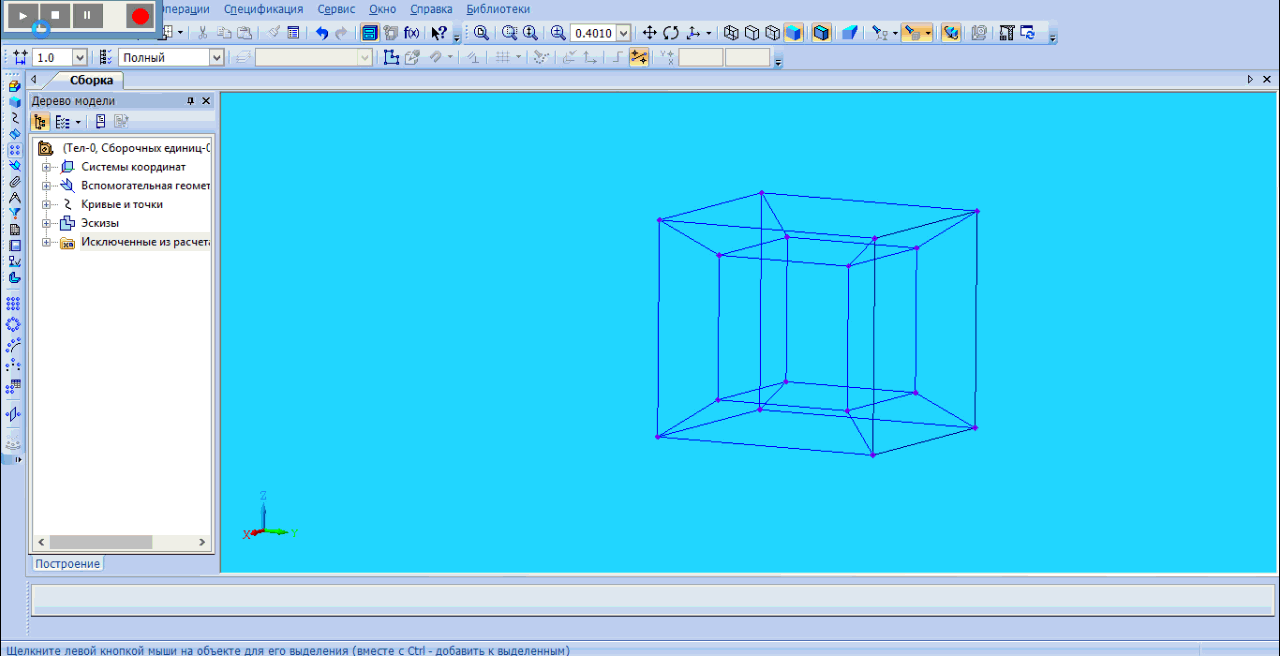Click the context help arrow-question icon

(439, 33)
